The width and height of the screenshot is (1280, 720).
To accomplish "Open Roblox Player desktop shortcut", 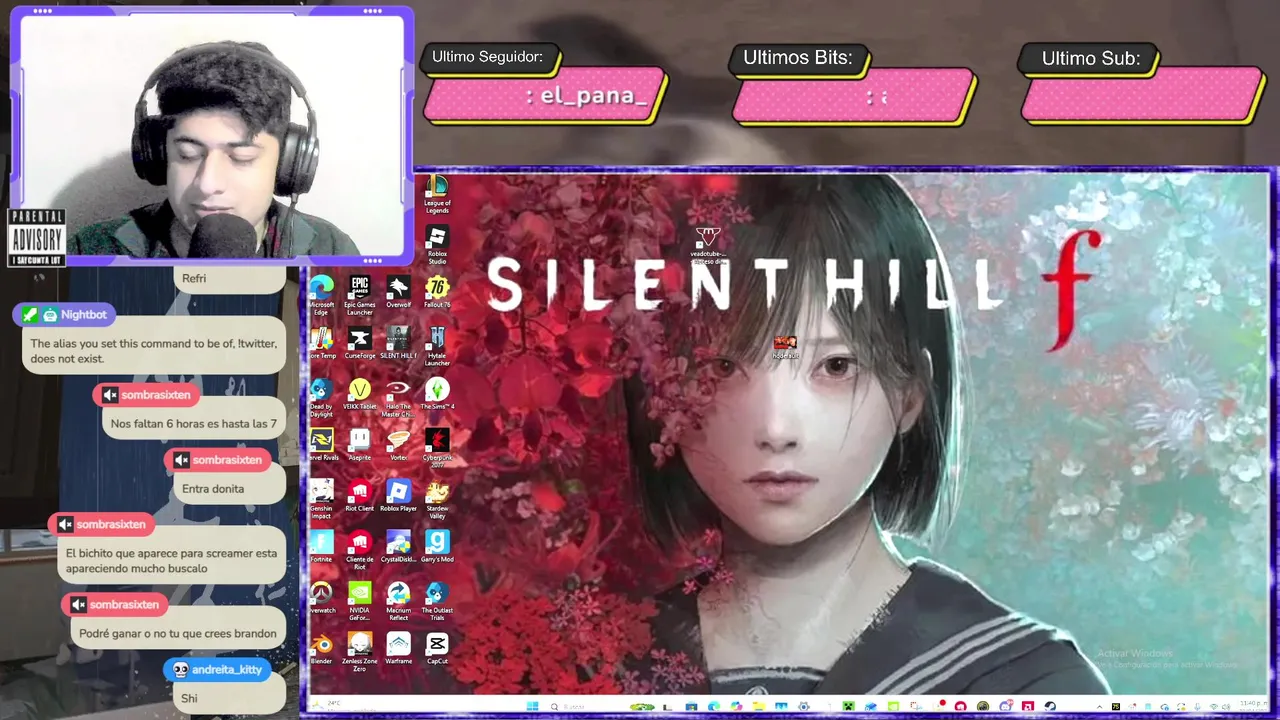I will tap(398, 496).
